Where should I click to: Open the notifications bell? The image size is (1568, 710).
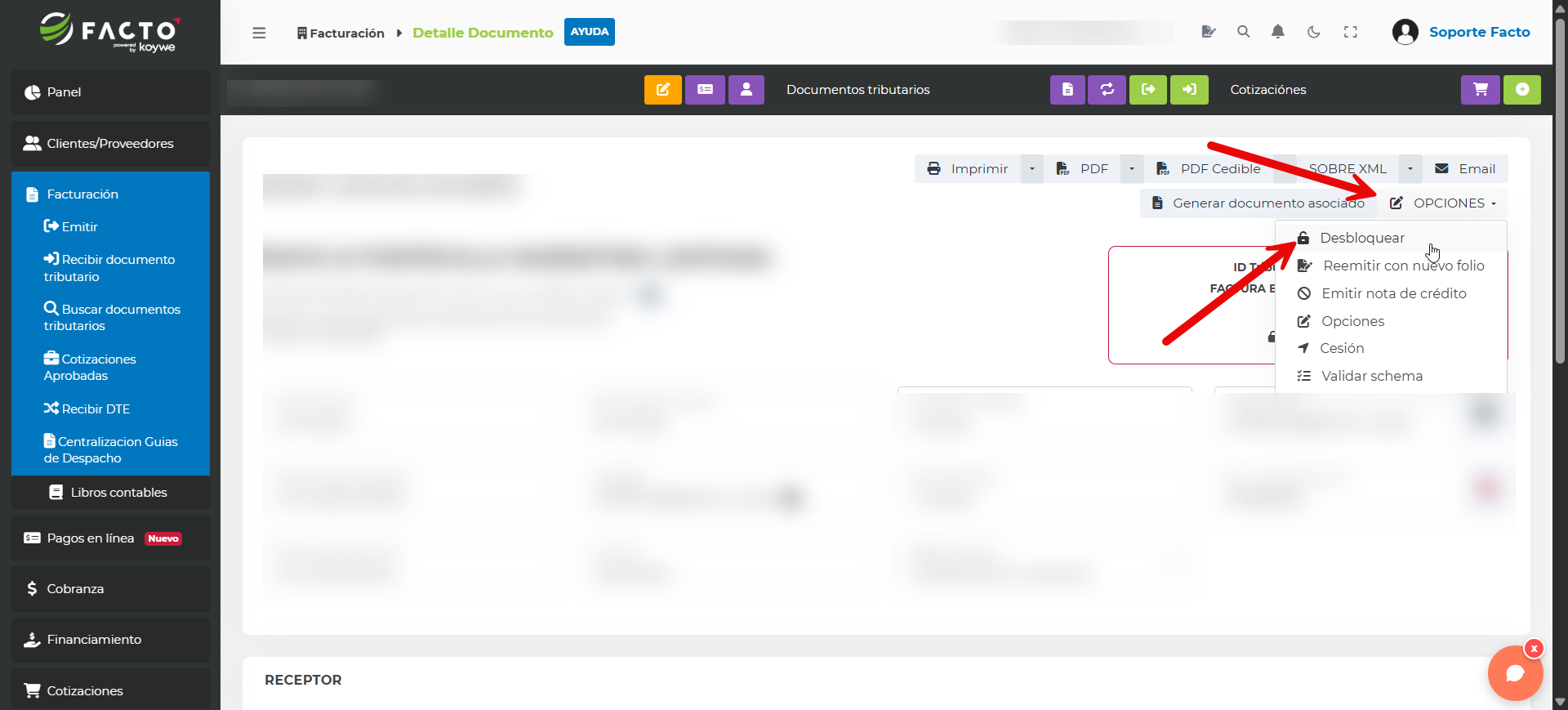[1278, 32]
